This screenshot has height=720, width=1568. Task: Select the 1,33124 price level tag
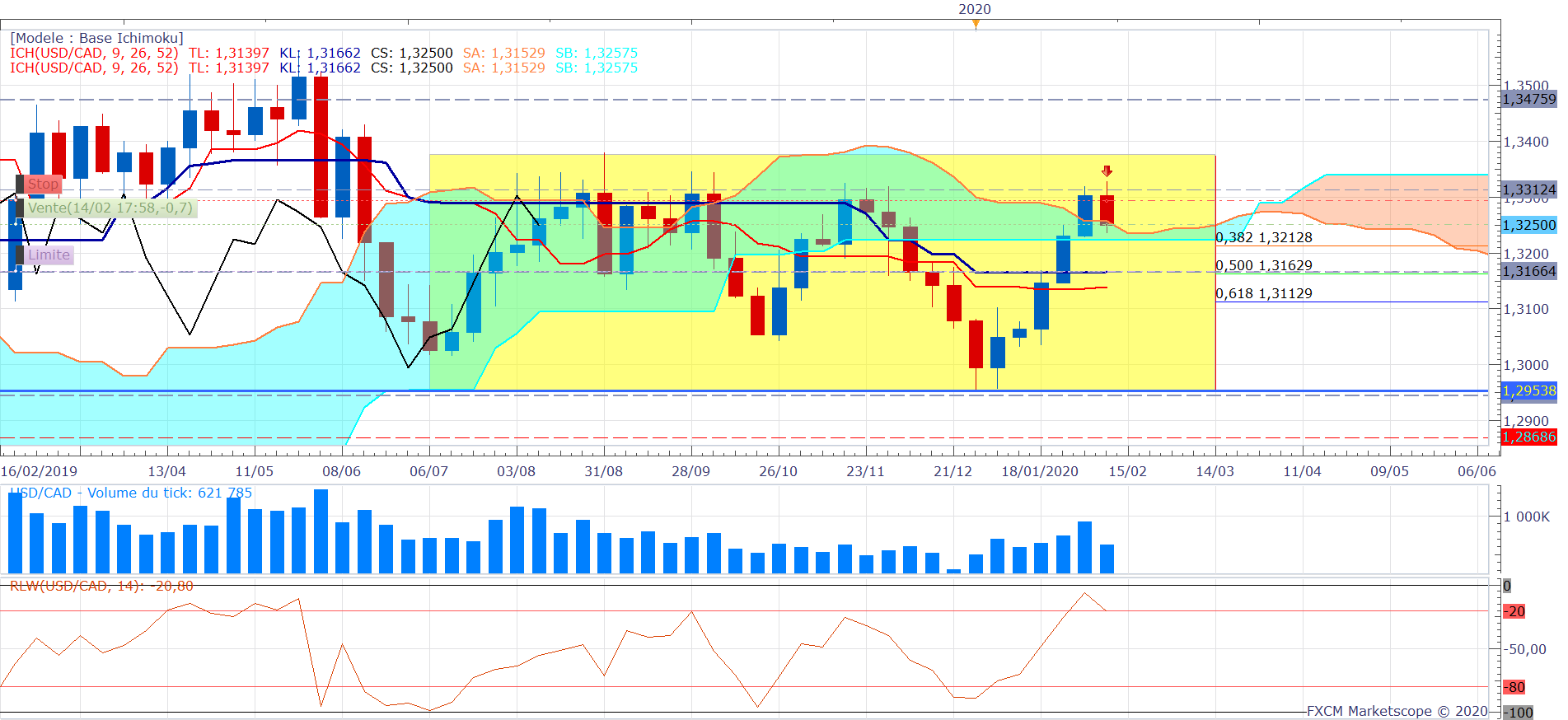coord(1528,189)
